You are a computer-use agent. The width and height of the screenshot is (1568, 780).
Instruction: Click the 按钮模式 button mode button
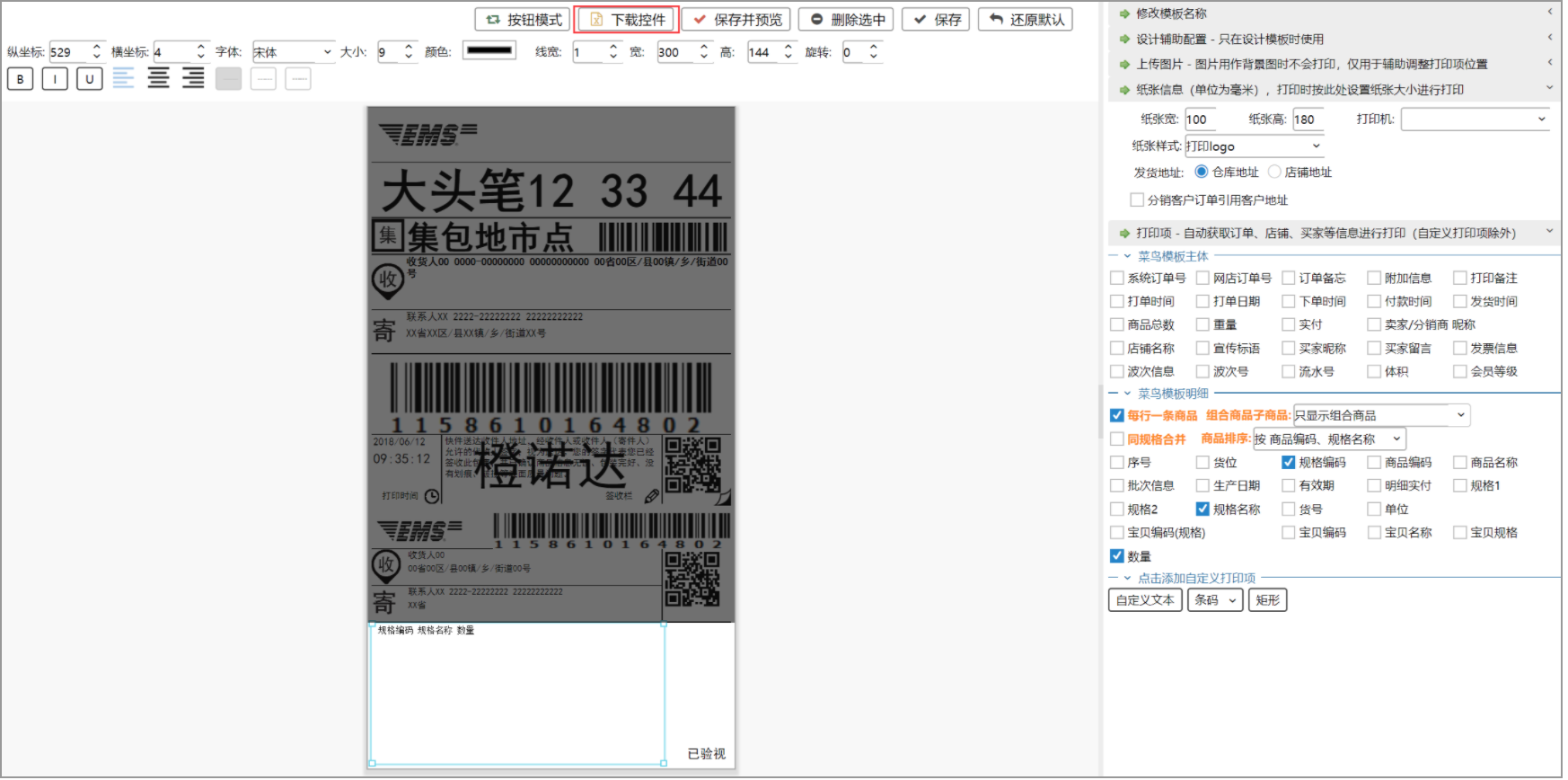point(524,20)
